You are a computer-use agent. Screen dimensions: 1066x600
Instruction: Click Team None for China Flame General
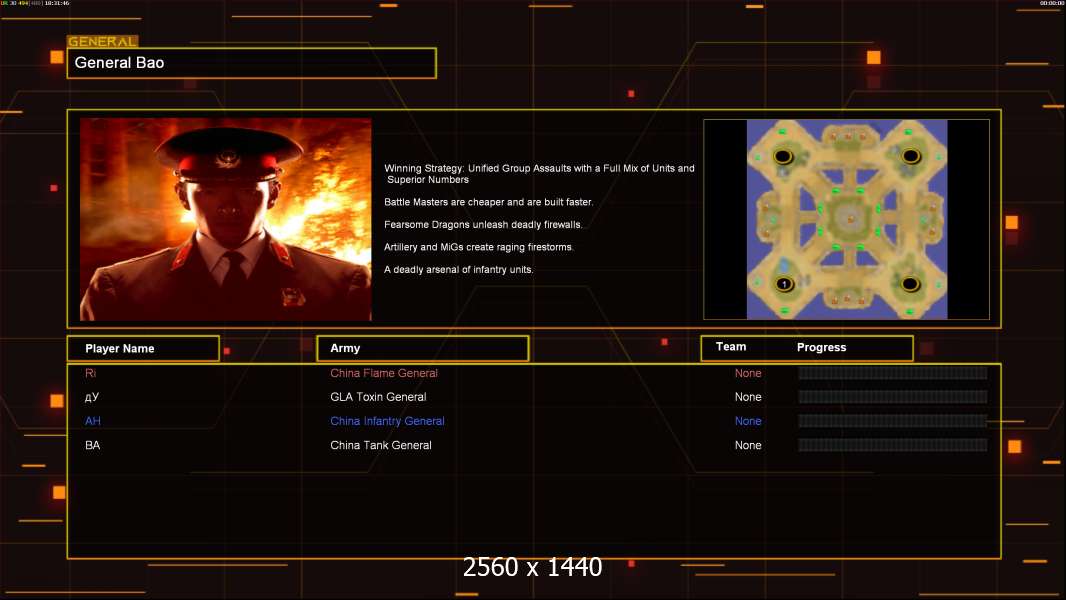coord(748,373)
